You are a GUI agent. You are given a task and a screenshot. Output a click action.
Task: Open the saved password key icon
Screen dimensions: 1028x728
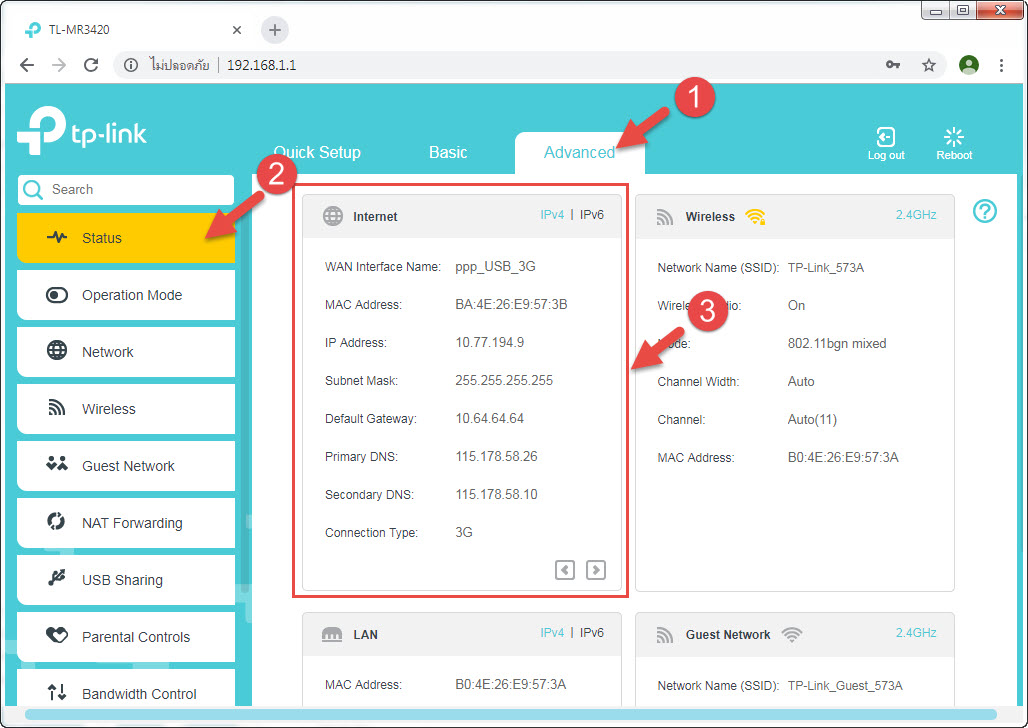coord(893,65)
